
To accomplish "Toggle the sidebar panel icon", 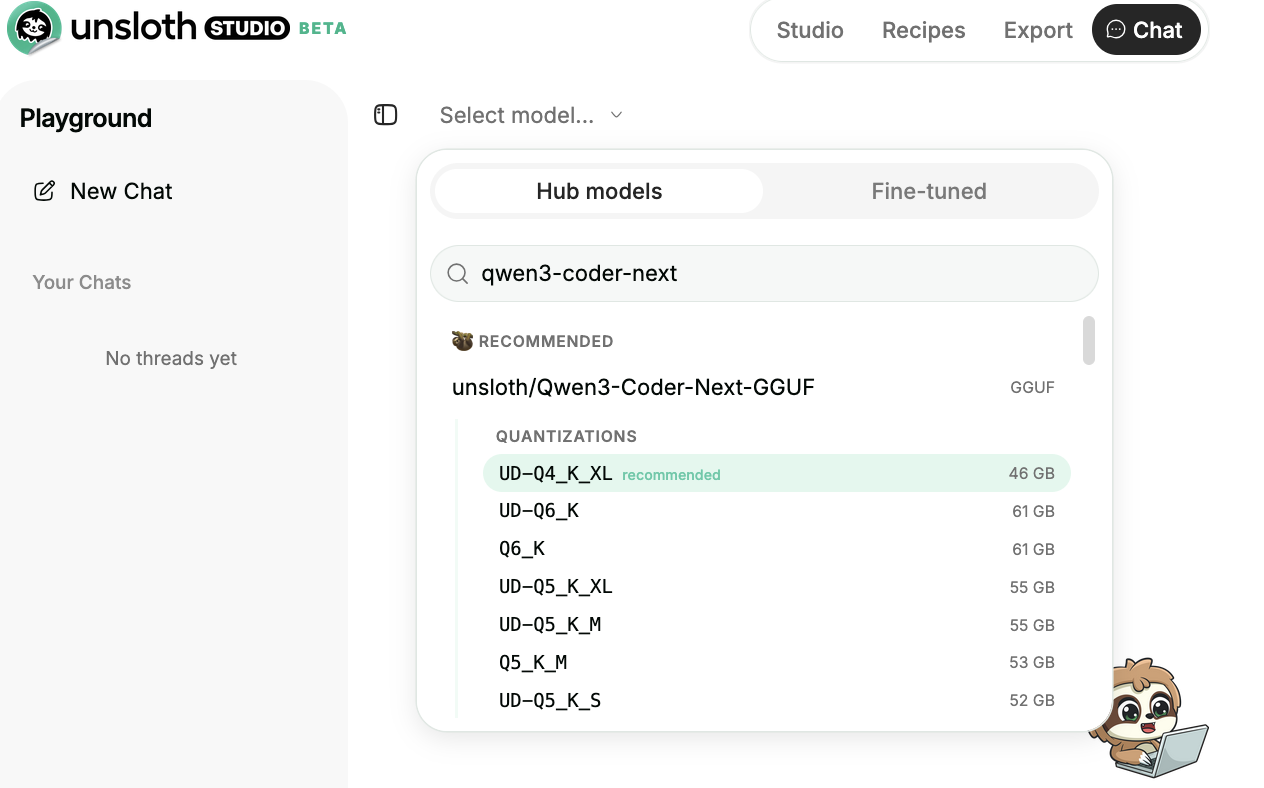I will coord(386,115).
